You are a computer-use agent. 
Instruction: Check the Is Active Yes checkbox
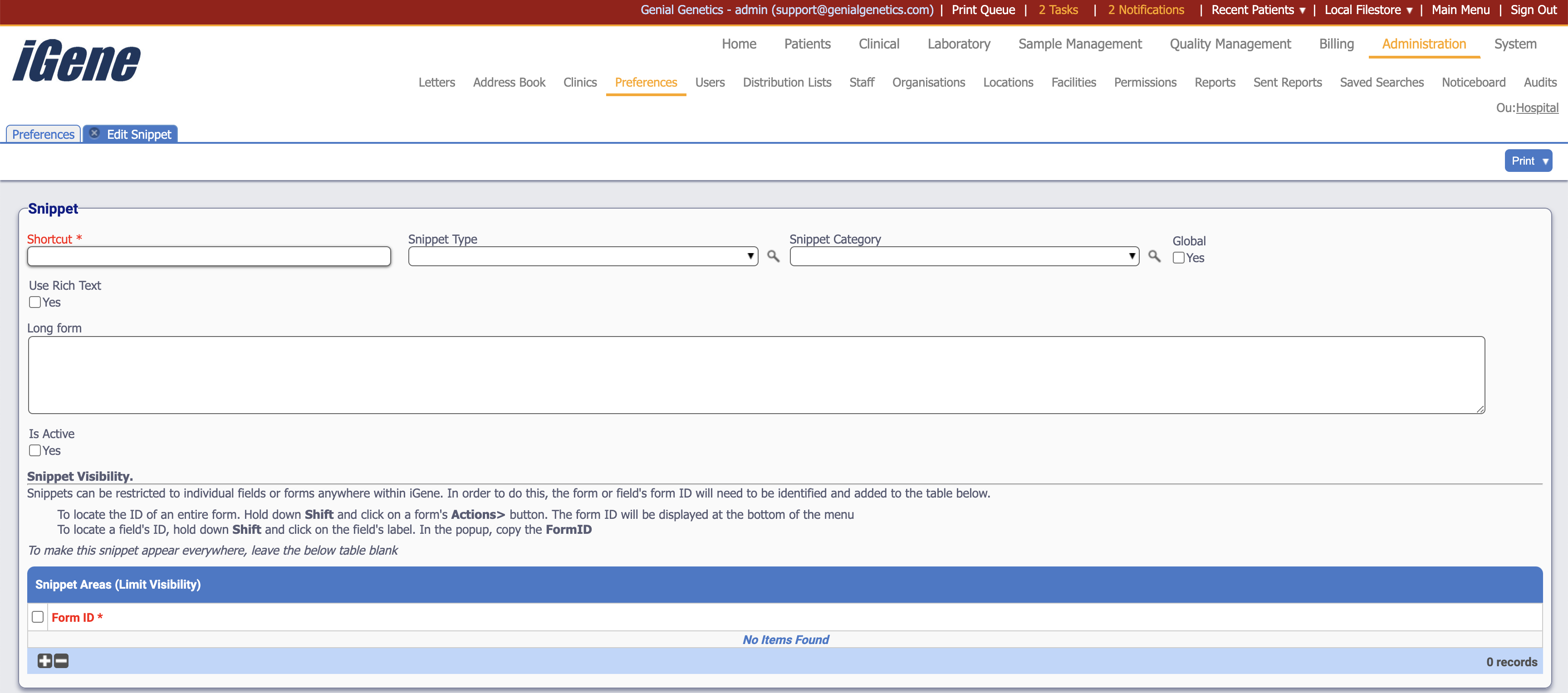(35, 451)
